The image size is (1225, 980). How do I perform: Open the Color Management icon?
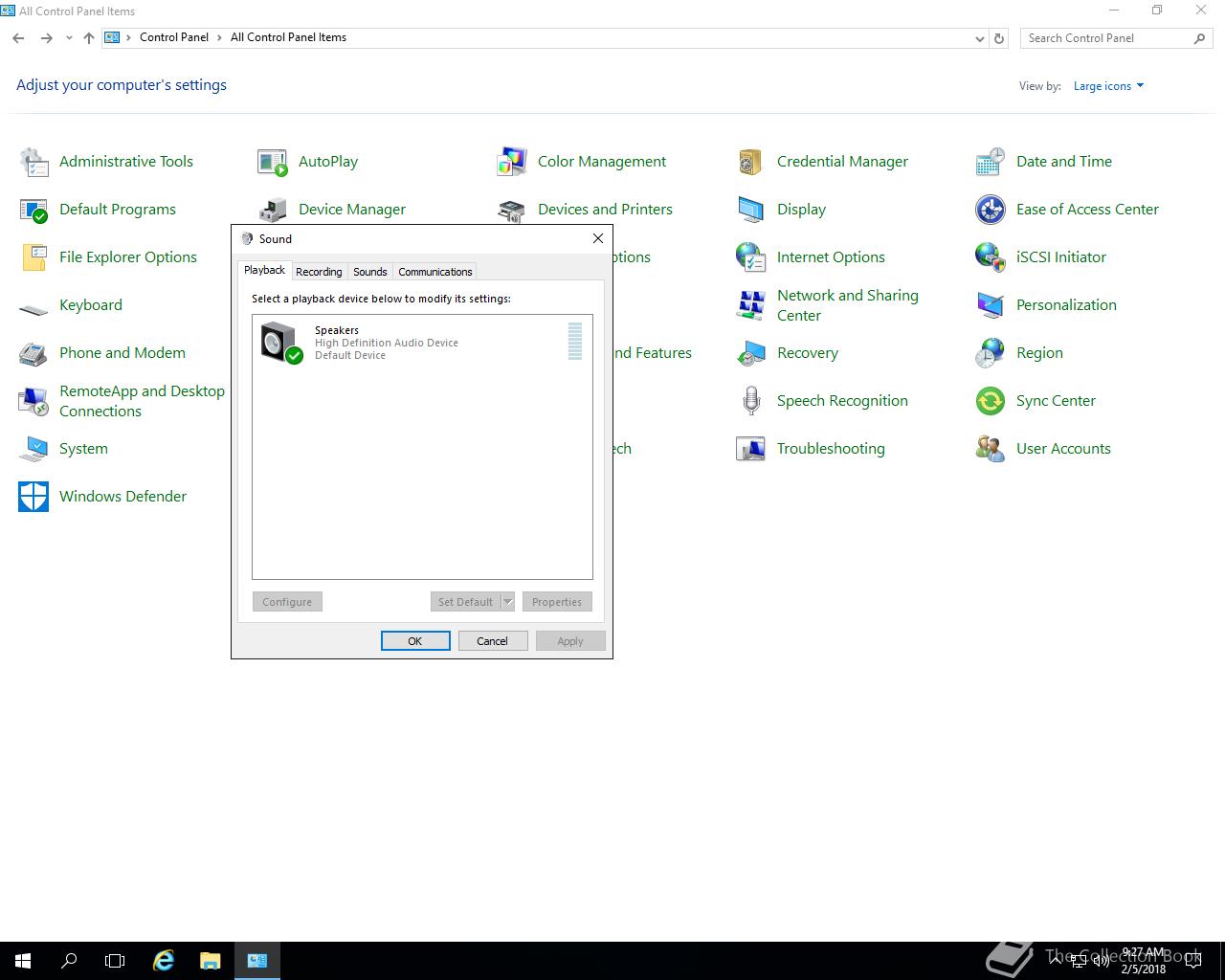[512, 162]
